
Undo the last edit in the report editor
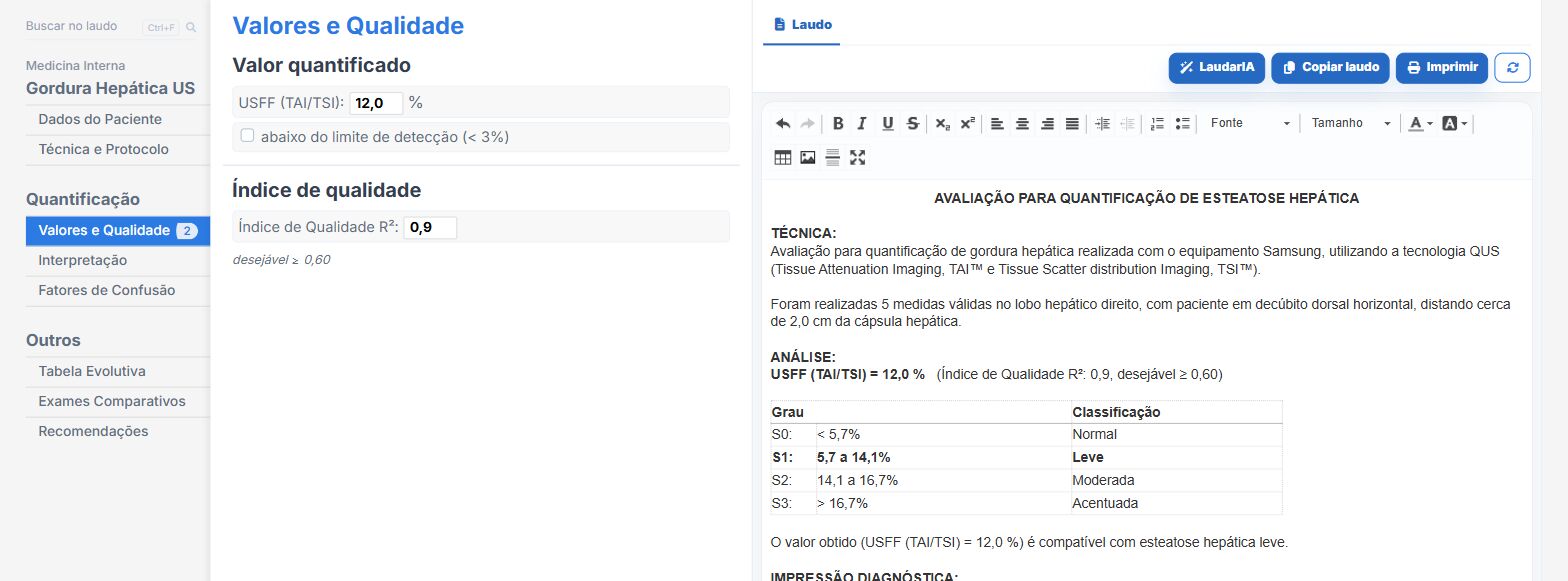(783, 124)
